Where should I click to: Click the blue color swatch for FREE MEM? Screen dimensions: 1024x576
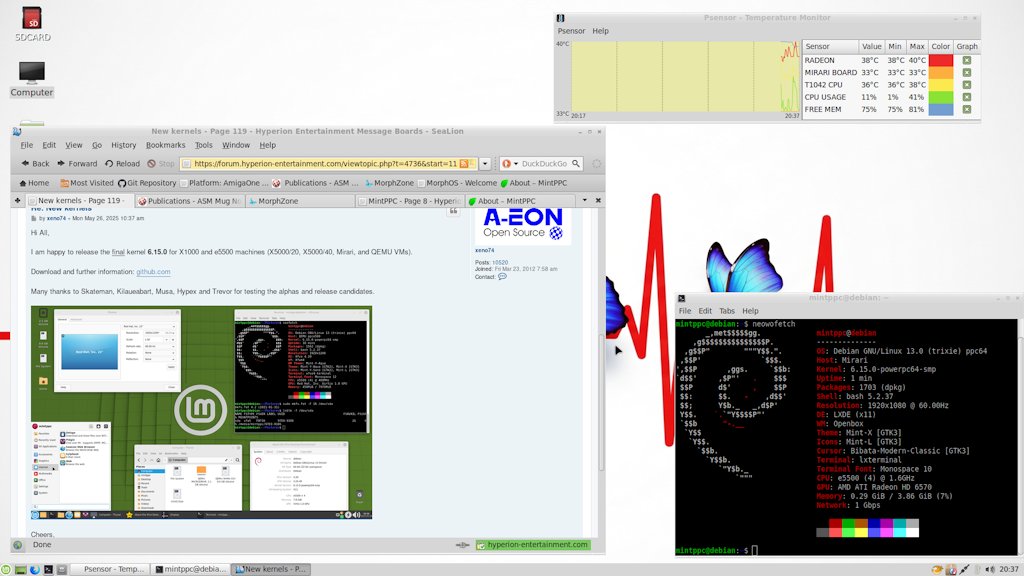[940, 109]
